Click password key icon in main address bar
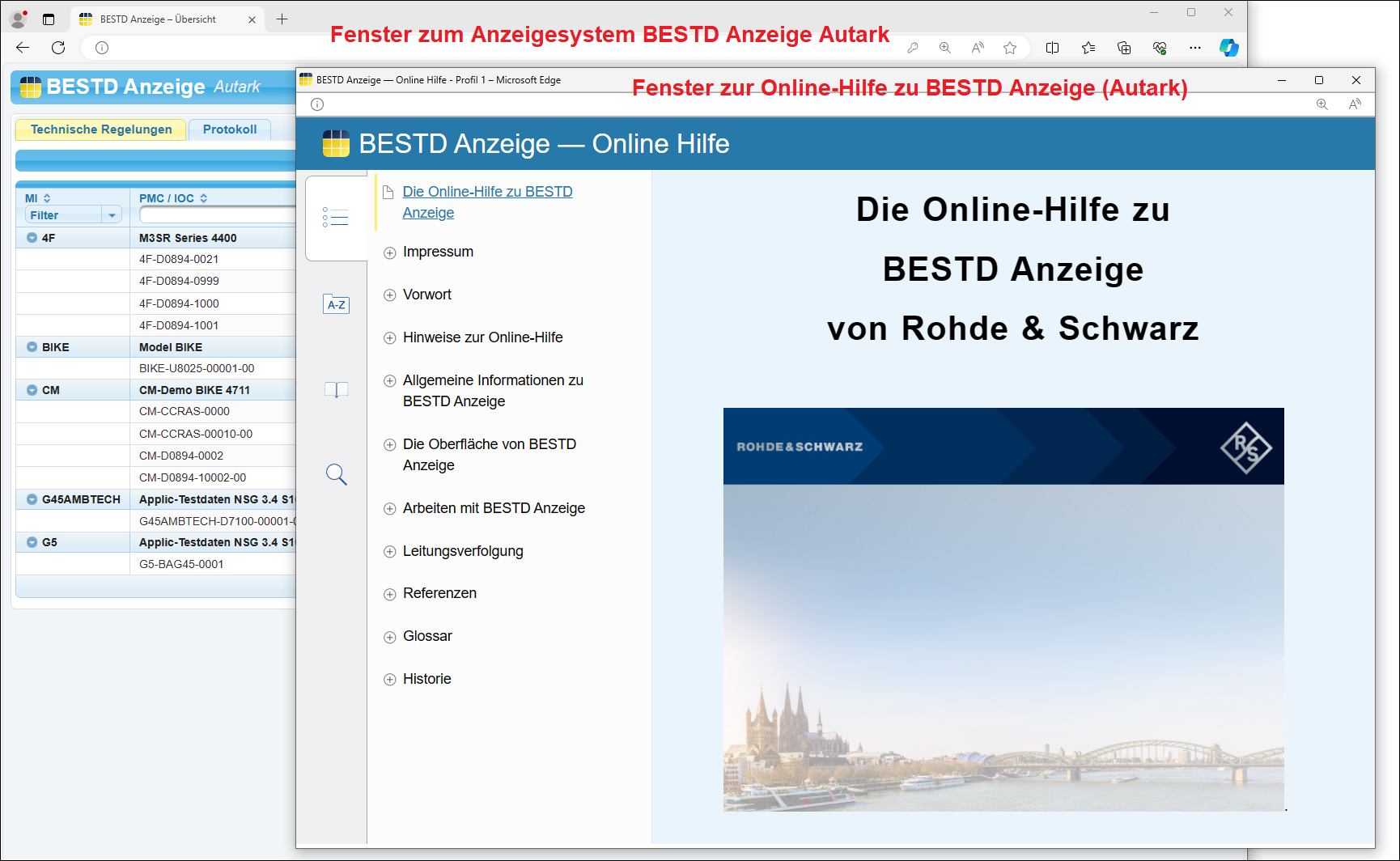Viewport: 1400px width, 861px height. click(913, 48)
